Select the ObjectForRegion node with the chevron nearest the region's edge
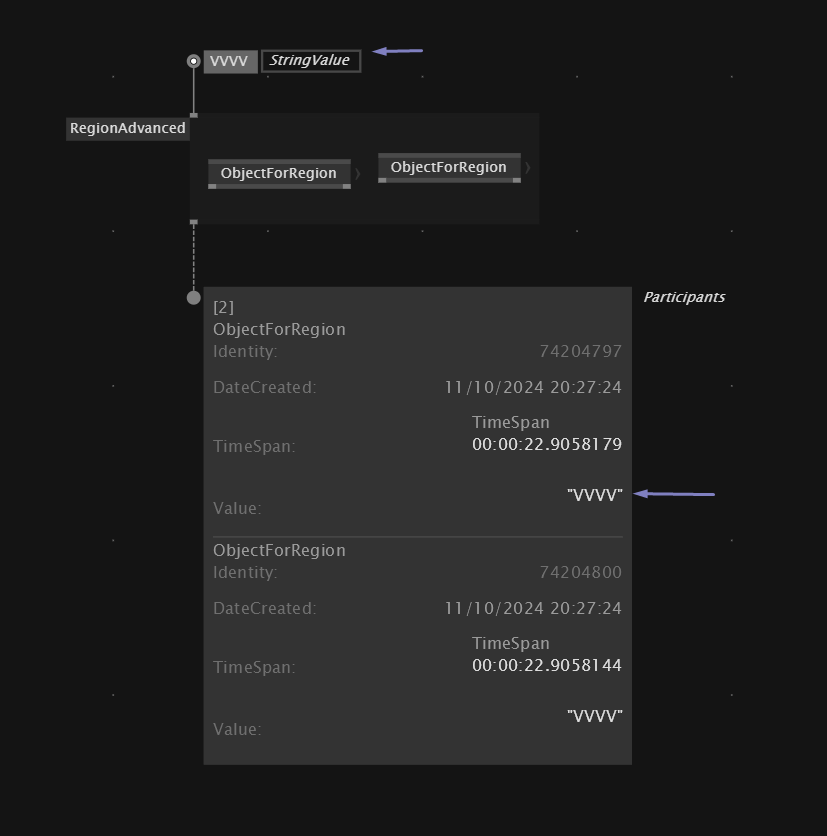Viewport: 827px width, 836px height. 449,167
